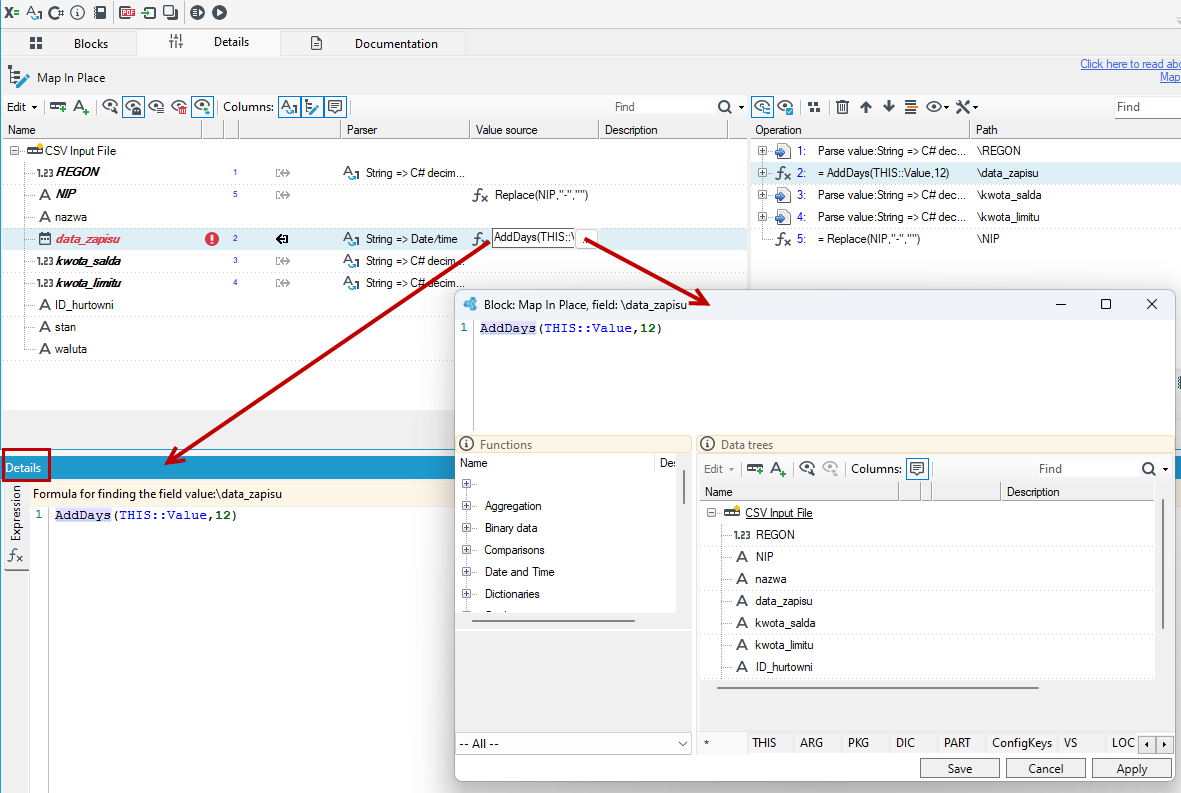The image size is (1181, 793).
Task: Click the PDF export icon
Action: point(127,12)
